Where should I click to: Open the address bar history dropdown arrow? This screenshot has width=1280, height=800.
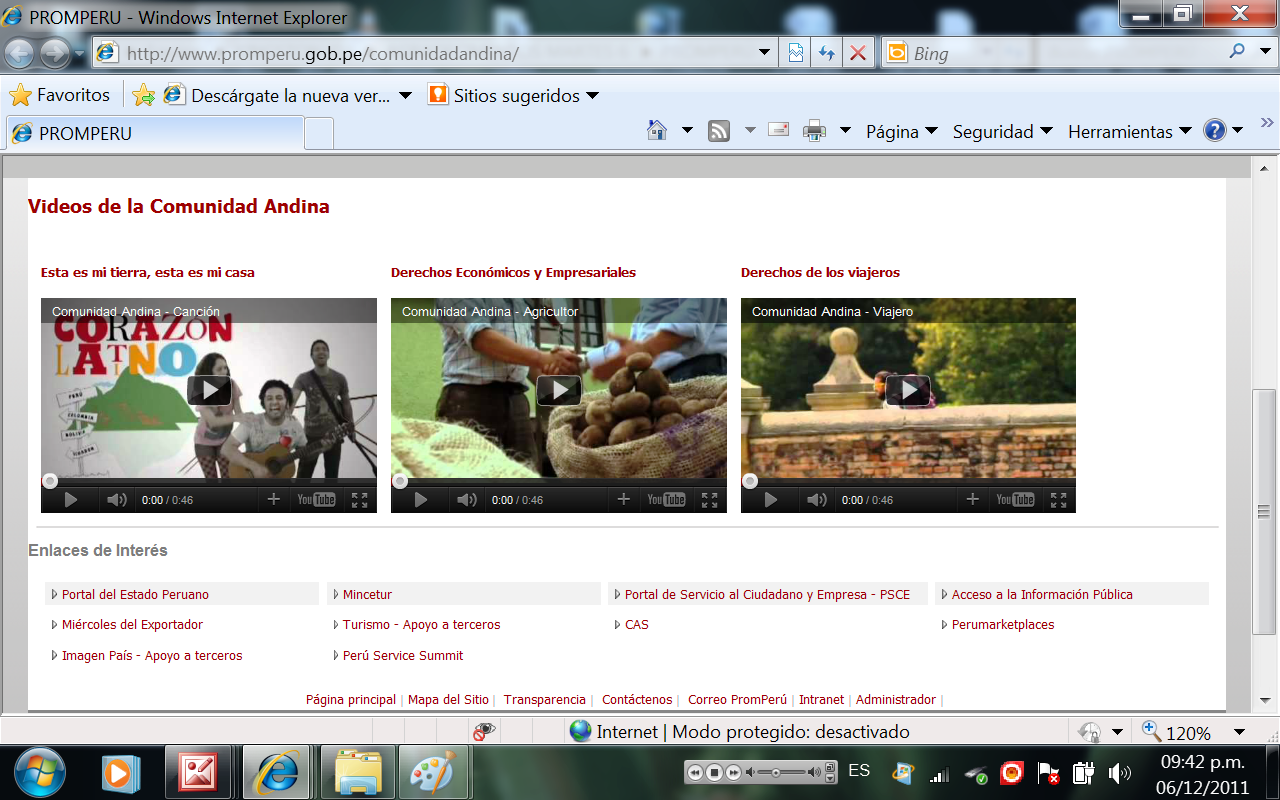pyautogui.click(x=765, y=52)
